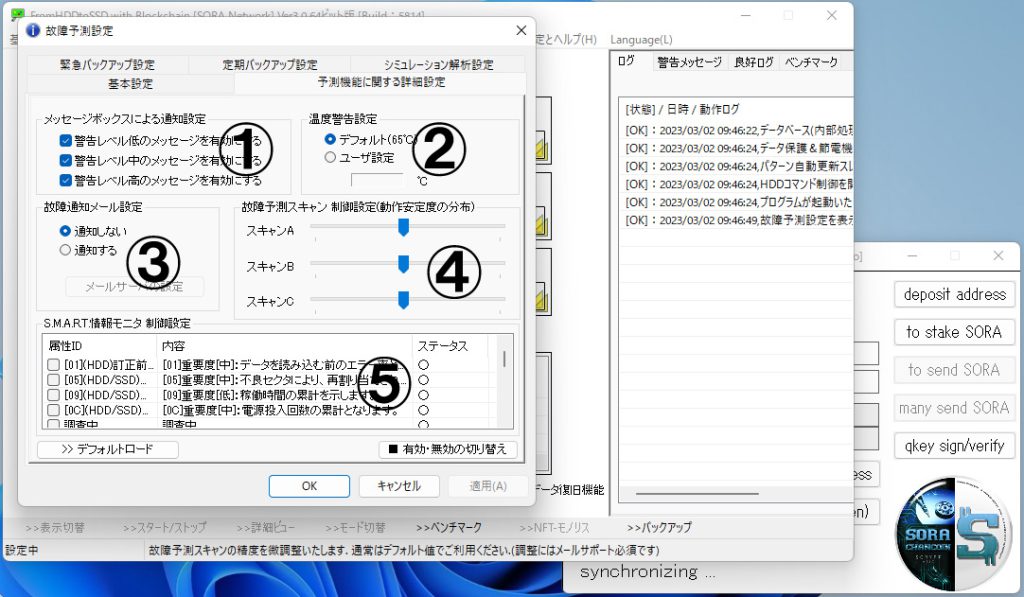Check the [0C](HDD/SSD) attribute checkbox
1024x597 pixels.
click(x=54, y=410)
